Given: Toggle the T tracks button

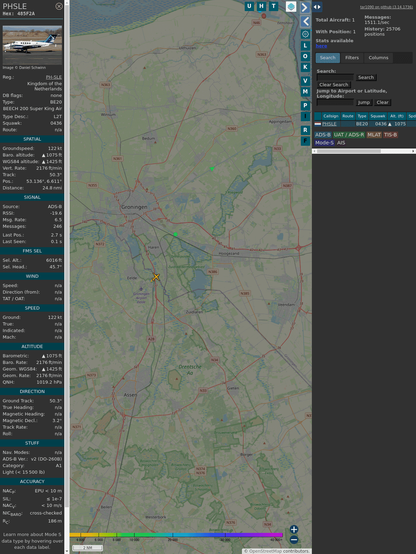Looking at the screenshot, I should pos(274,6).
